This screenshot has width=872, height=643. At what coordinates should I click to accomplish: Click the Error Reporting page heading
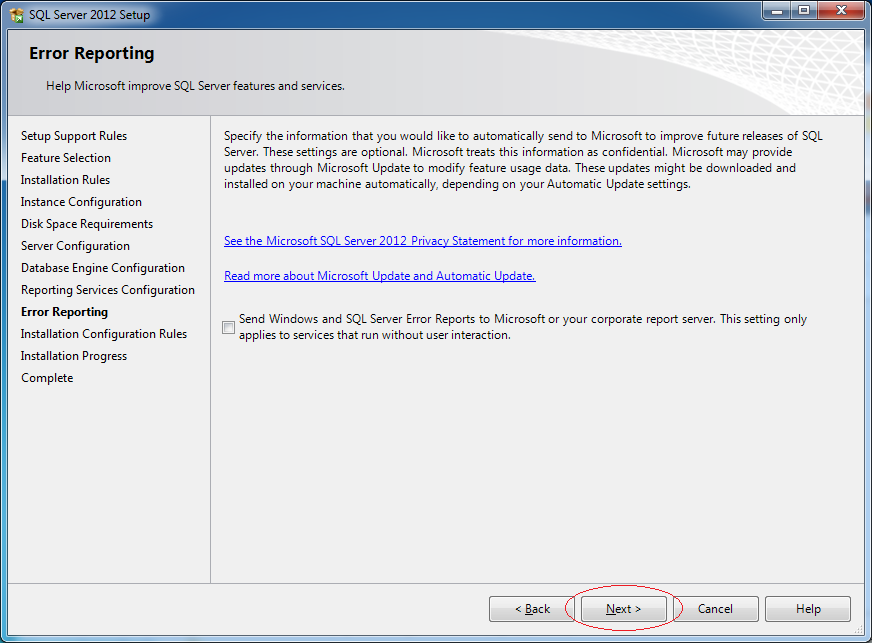pyautogui.click(x=92, y=53)
